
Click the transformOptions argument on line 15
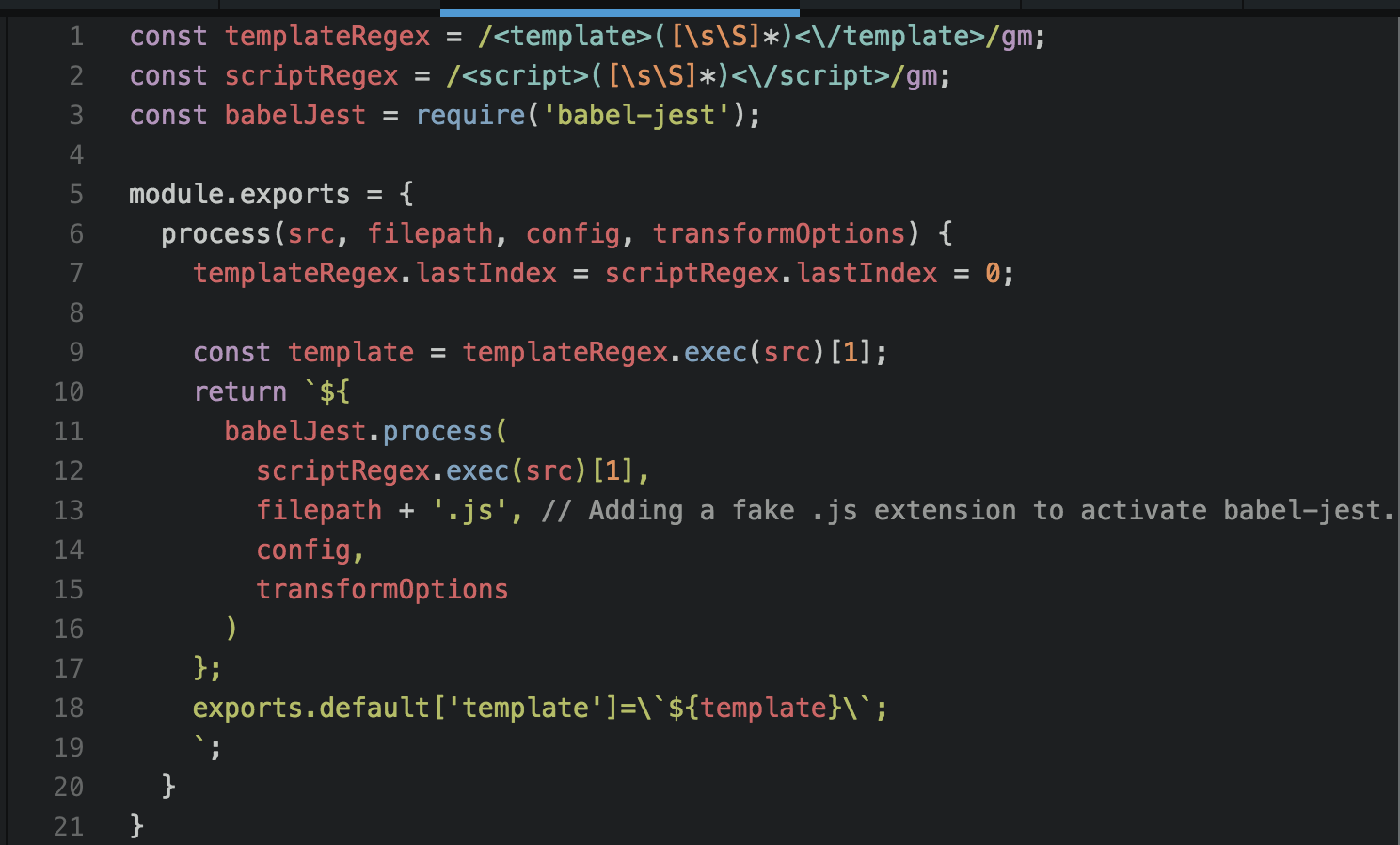(382, 590)
